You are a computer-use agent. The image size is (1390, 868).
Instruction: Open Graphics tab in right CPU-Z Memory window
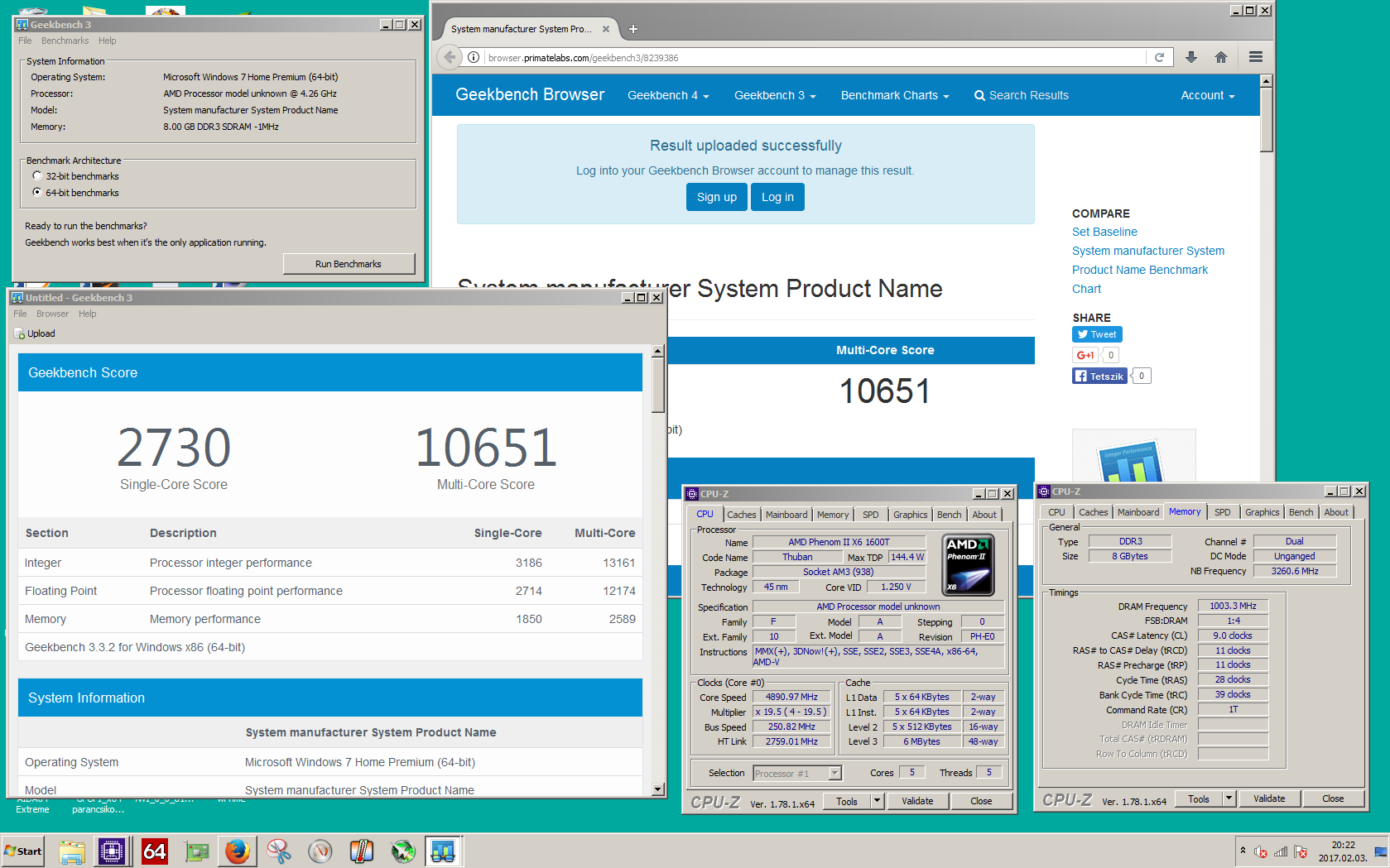click(x=1262, y=512)
